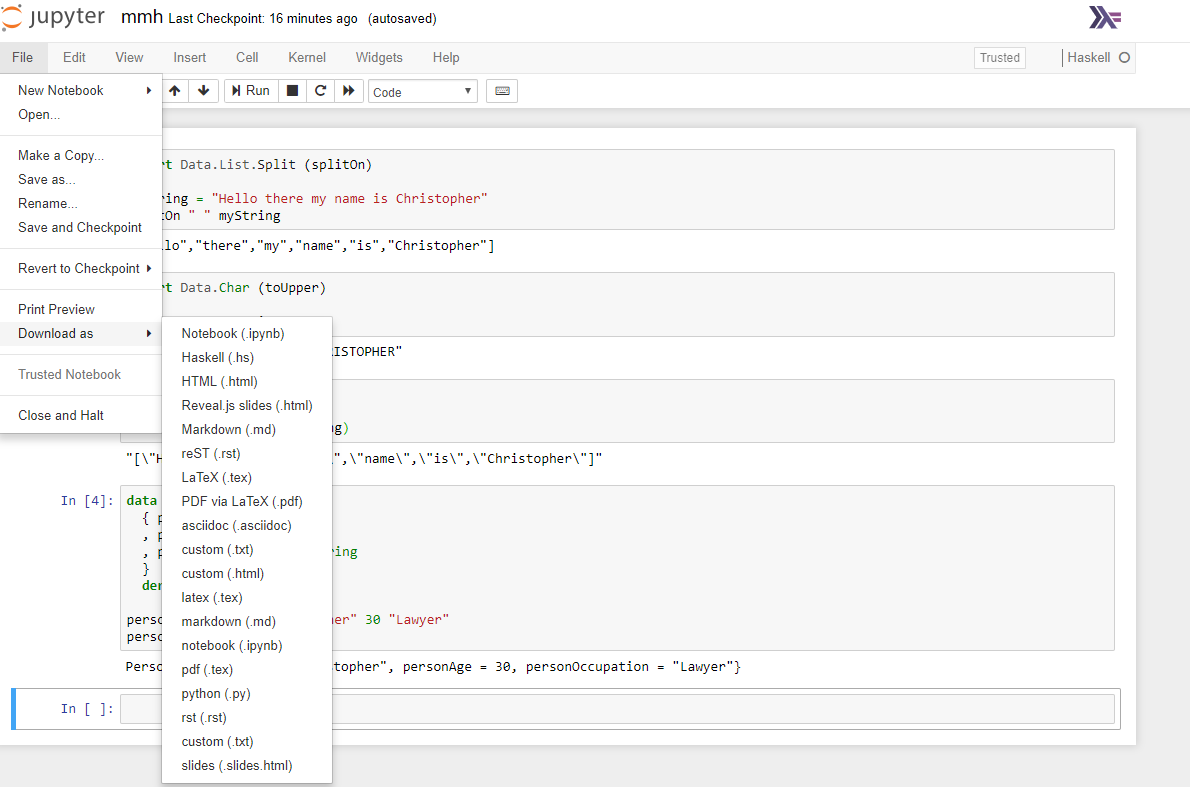Screen dimensions: 1190x787
Task: Click the Haskell logo icon
Action: tap(1105, 17)
